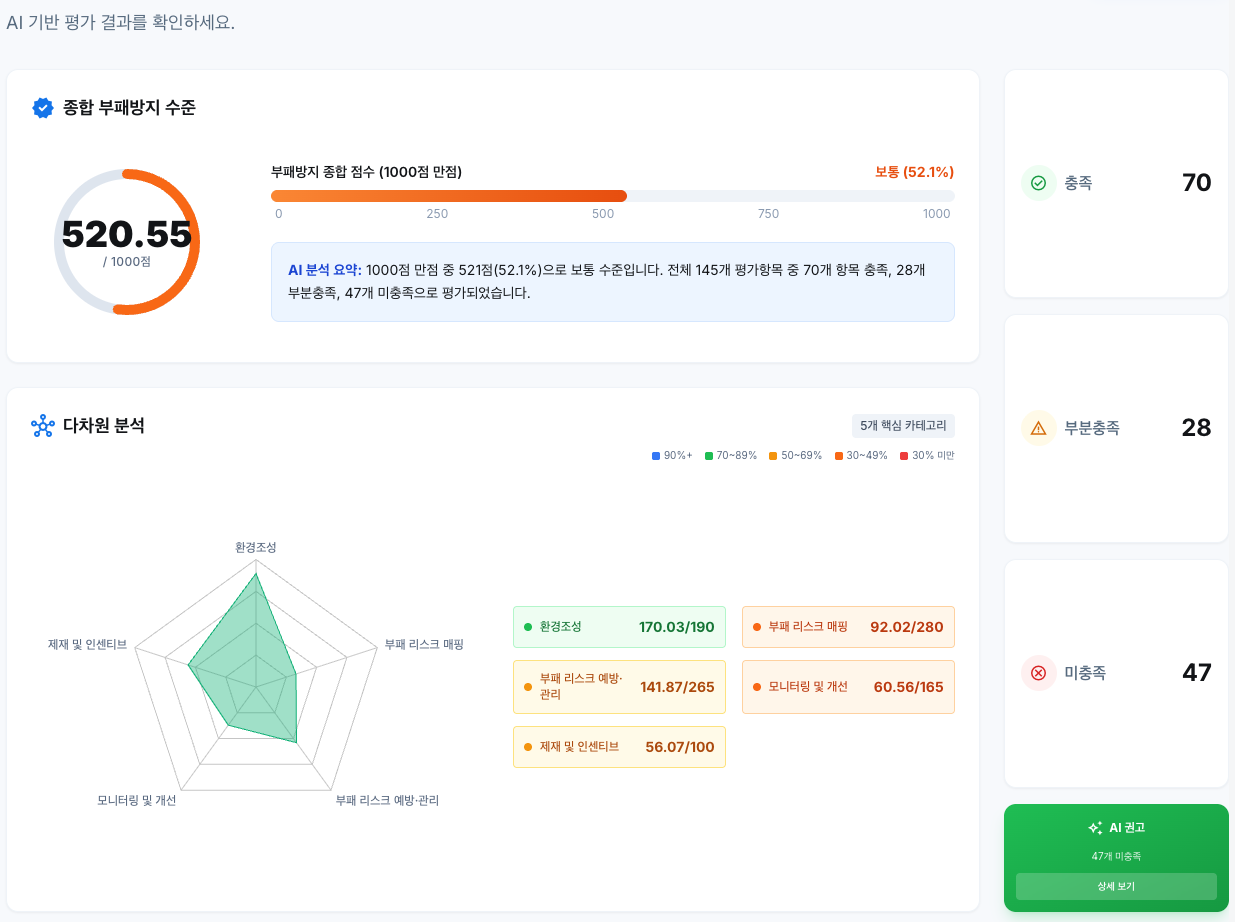Click the 환경조성 label on radar chart

(256, 547)
